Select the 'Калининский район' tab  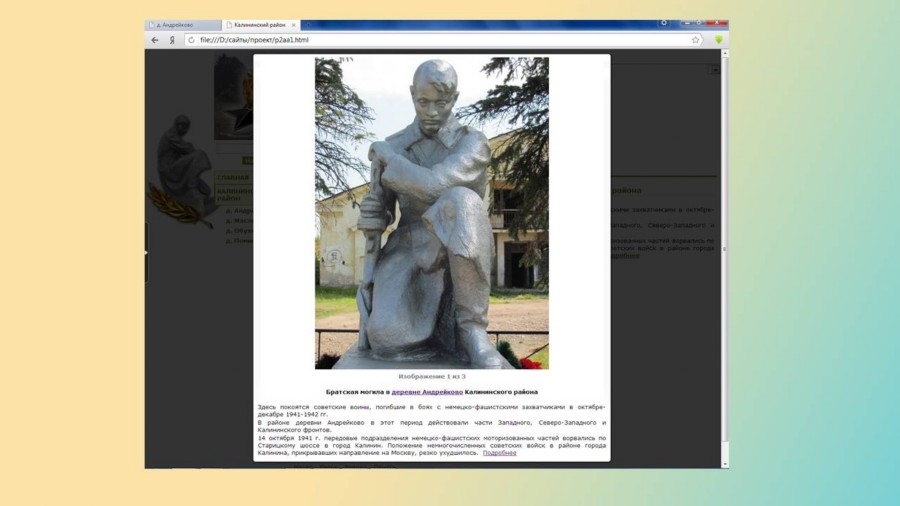click(x=258, y=25)
